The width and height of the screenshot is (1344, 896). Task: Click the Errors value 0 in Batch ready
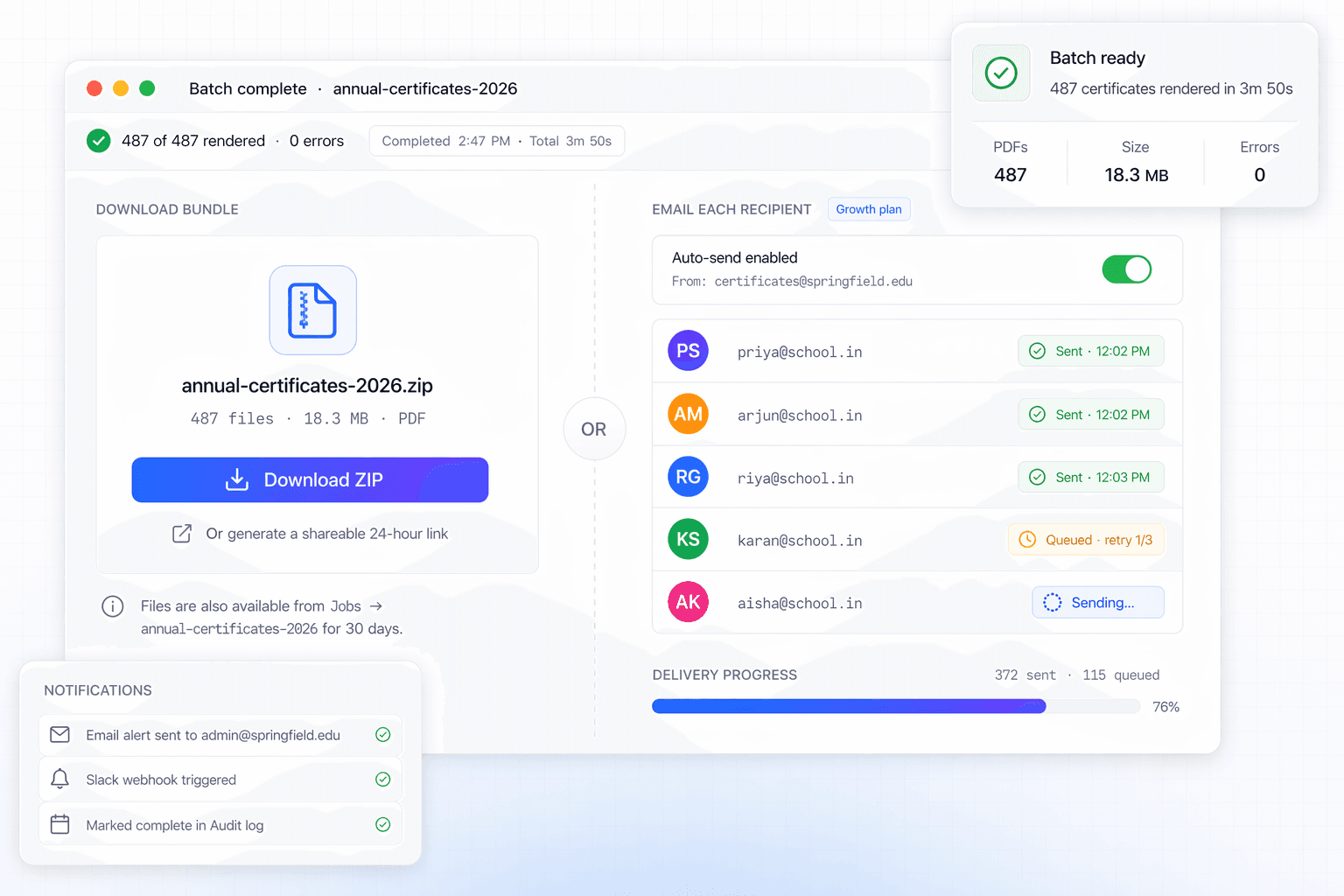pos(1260,175)
